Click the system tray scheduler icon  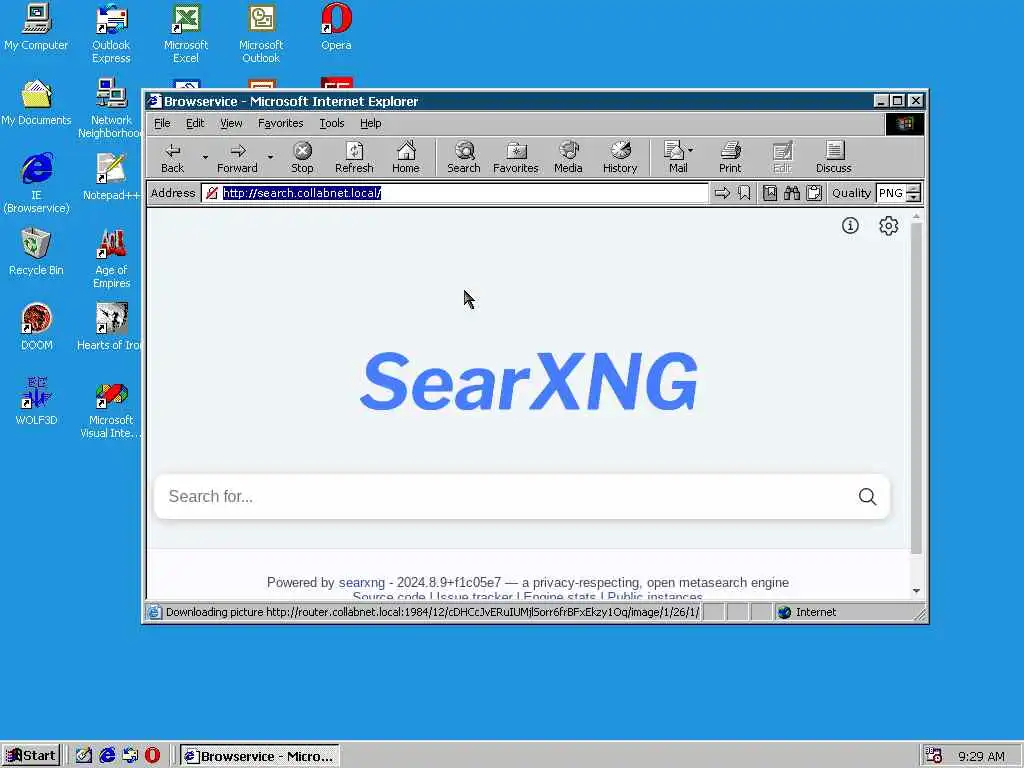tap(934, 756)
